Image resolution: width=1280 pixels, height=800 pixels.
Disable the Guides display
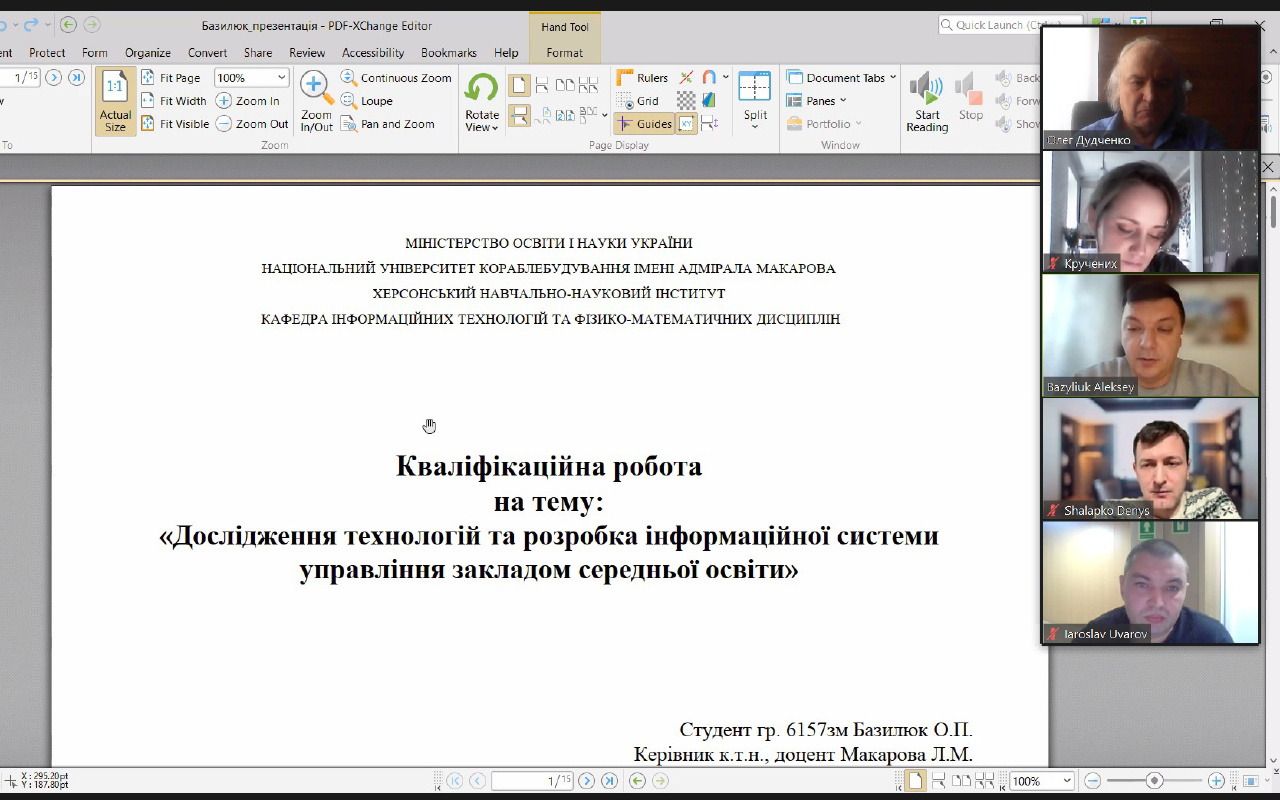pos(643,124)
